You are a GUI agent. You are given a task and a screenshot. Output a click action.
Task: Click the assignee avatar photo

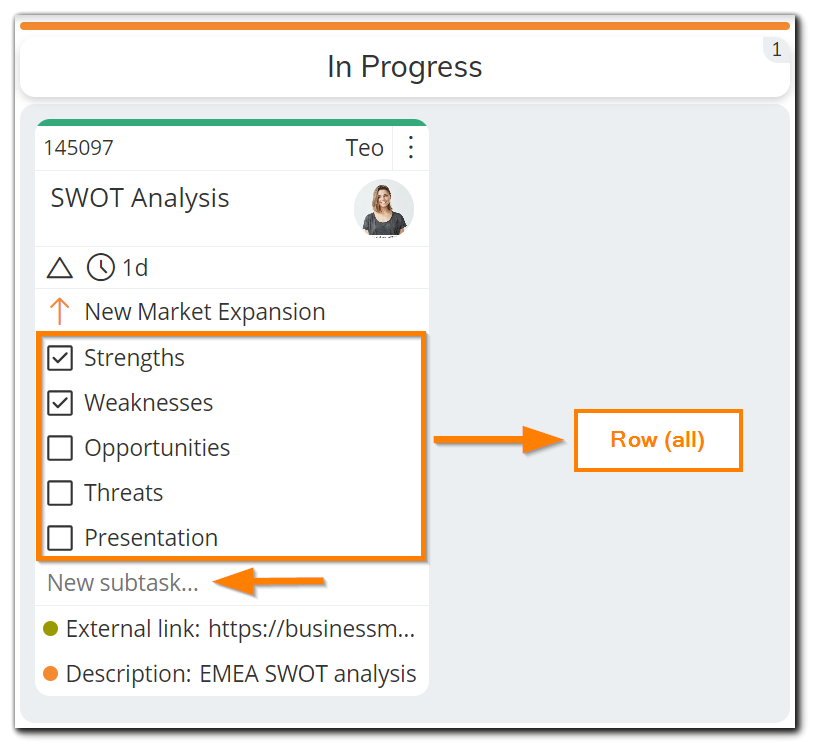[384, 209]
